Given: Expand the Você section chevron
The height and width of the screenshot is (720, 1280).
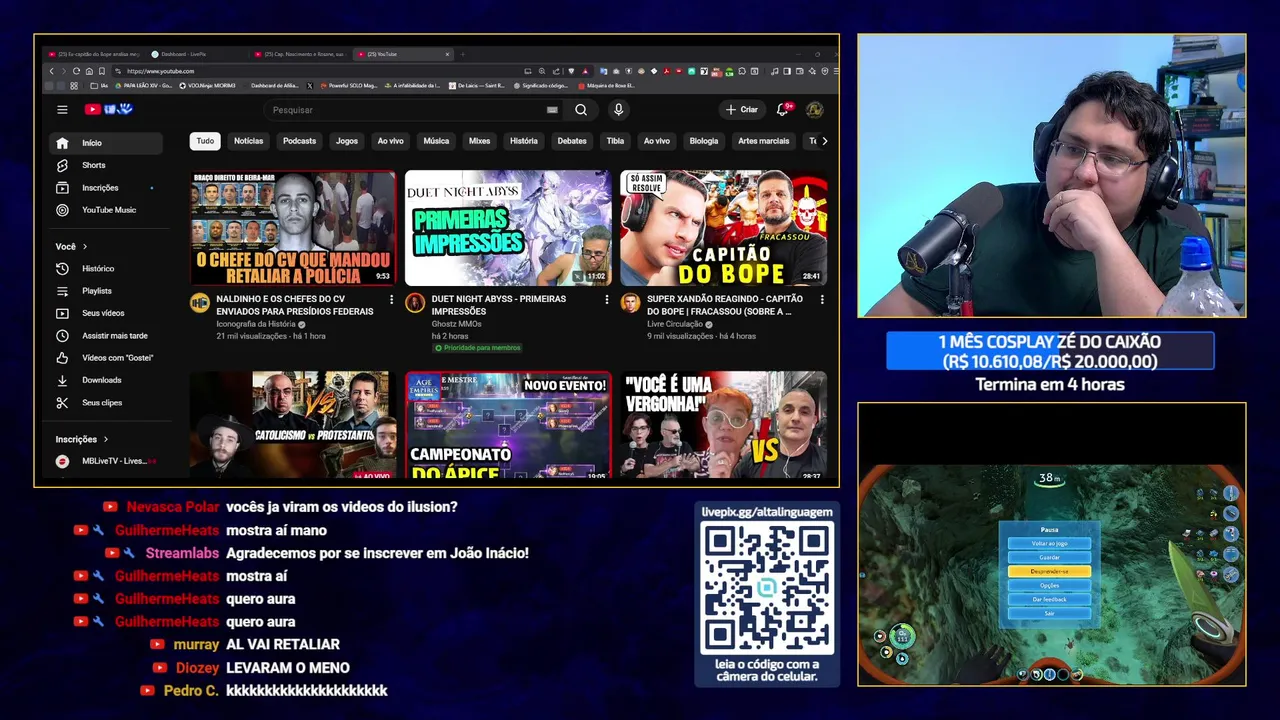Looking at the screenshot, I should click(x=85, y=246).
